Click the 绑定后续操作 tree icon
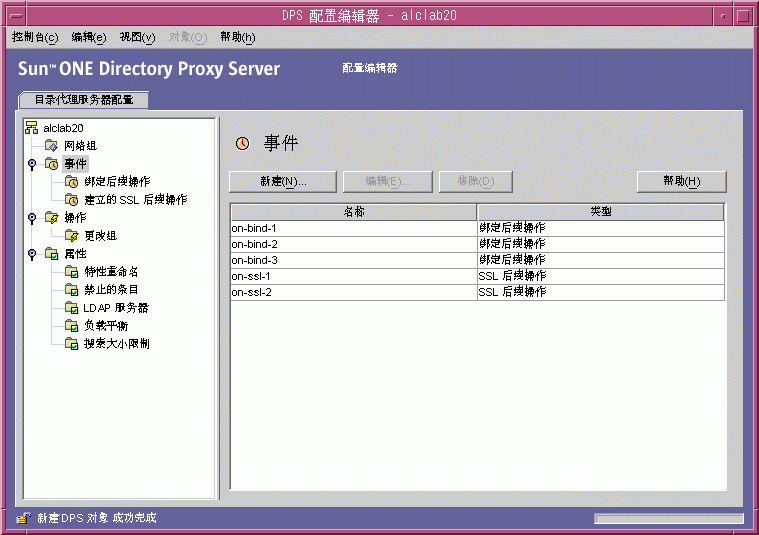 tap(71, 182)
